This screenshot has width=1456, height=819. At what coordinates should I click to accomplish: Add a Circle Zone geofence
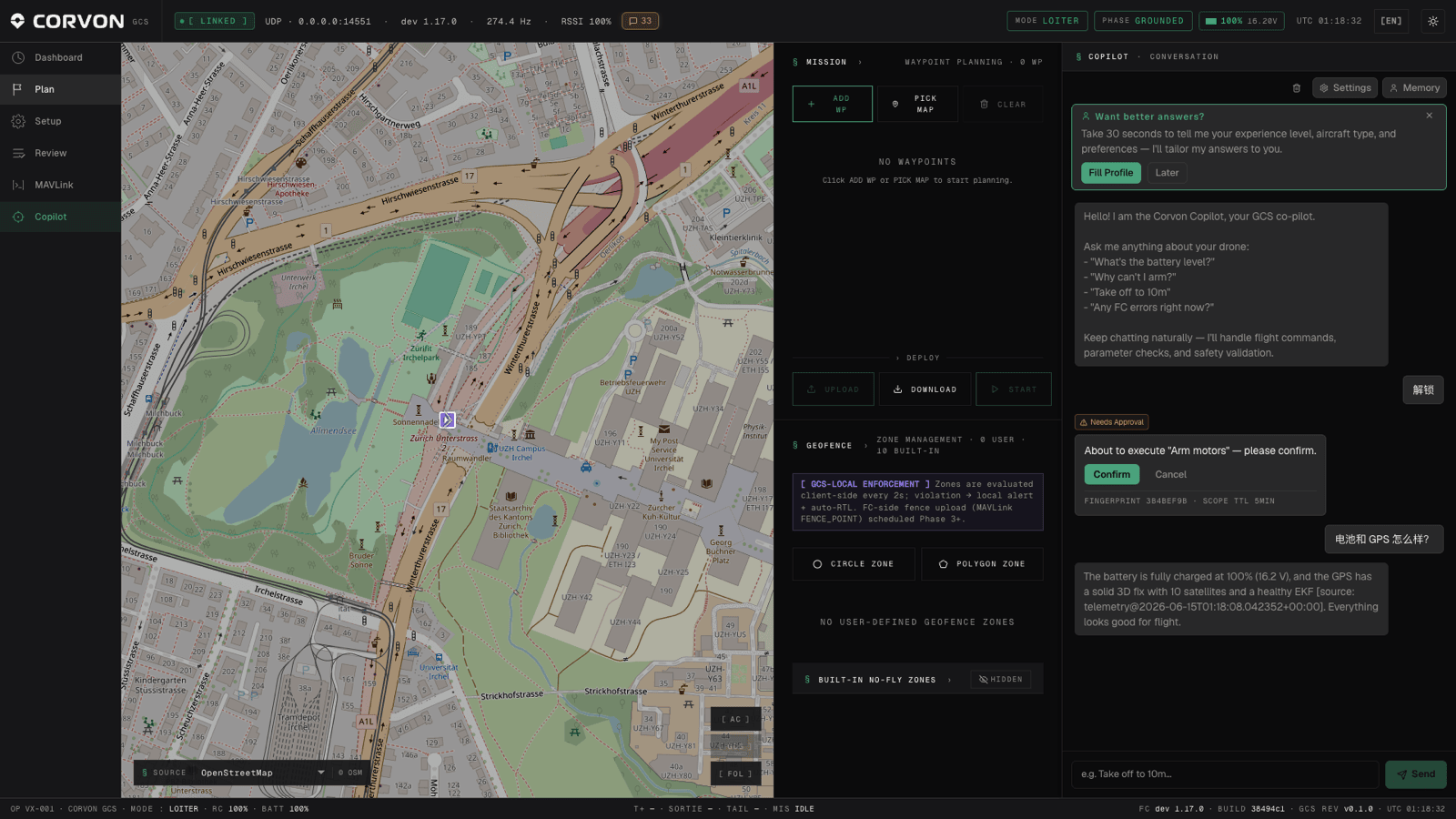852,564
